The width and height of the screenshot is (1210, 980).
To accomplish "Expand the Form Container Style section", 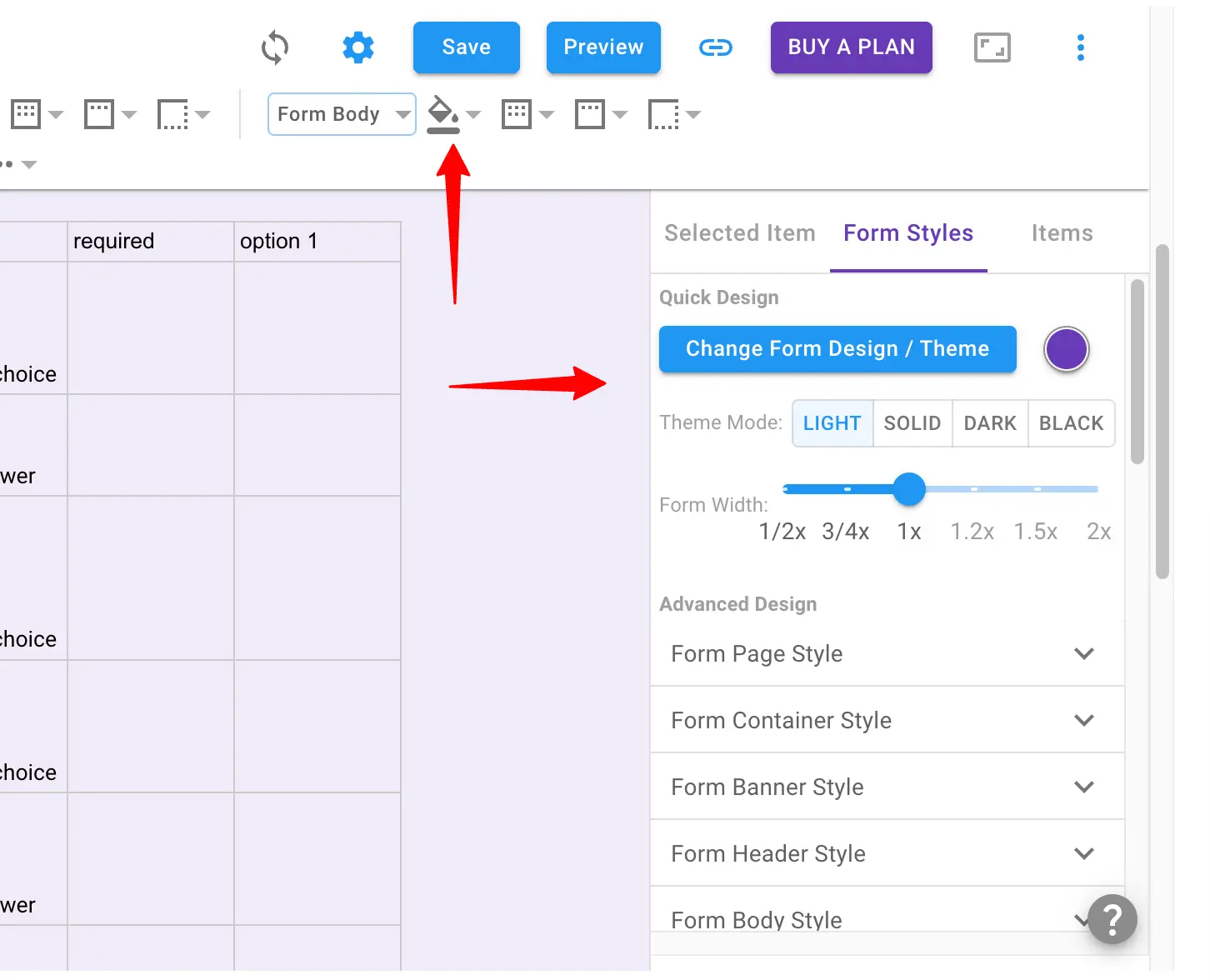I will pos(886,720).
